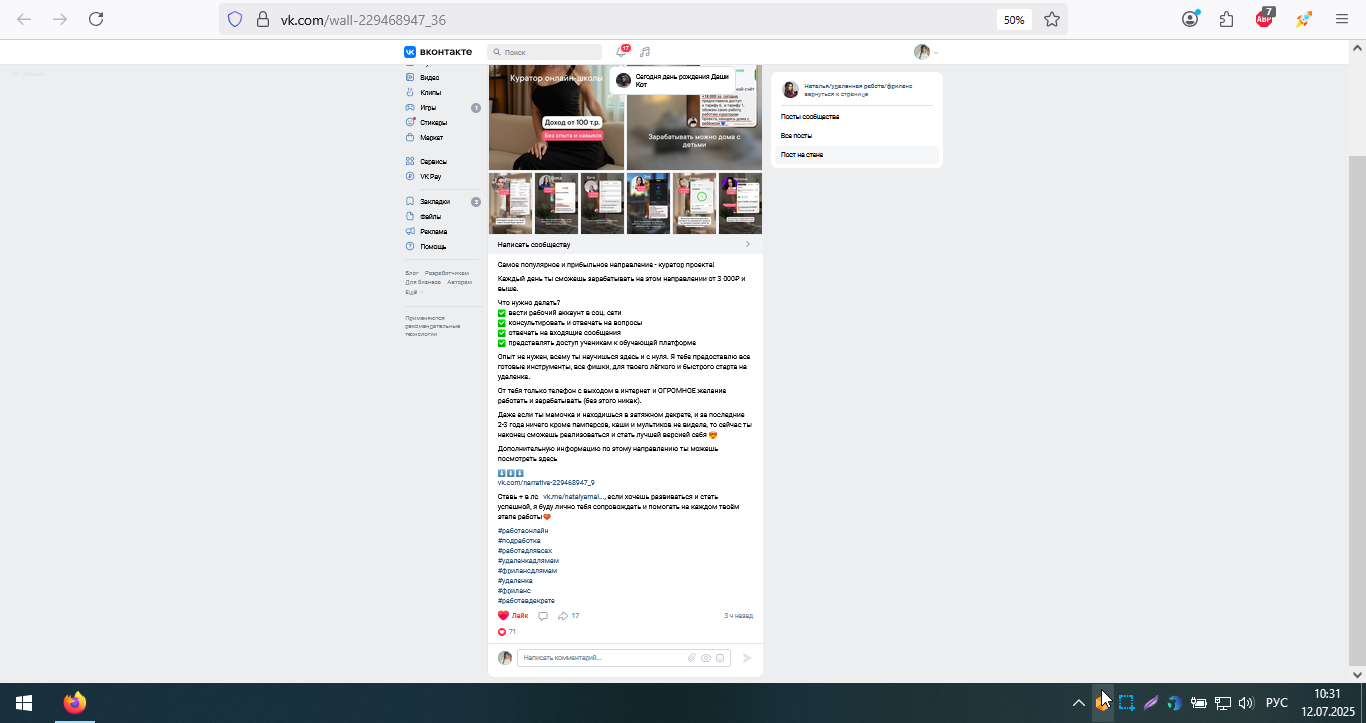1366x723 pixels.
Task: Open Firefox account icon
Action: point(1190,19)
